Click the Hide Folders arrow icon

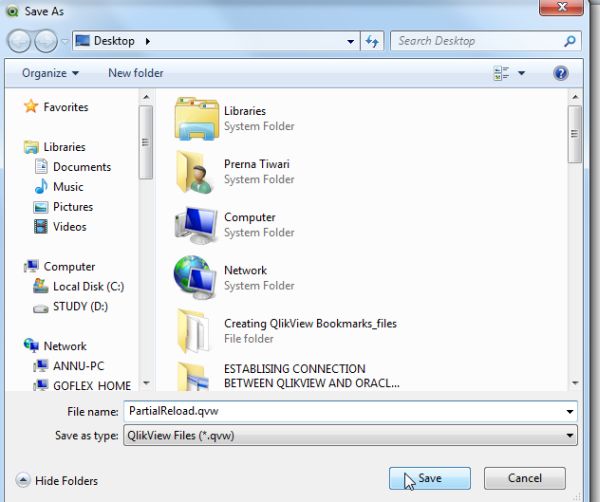click(23, 480)
